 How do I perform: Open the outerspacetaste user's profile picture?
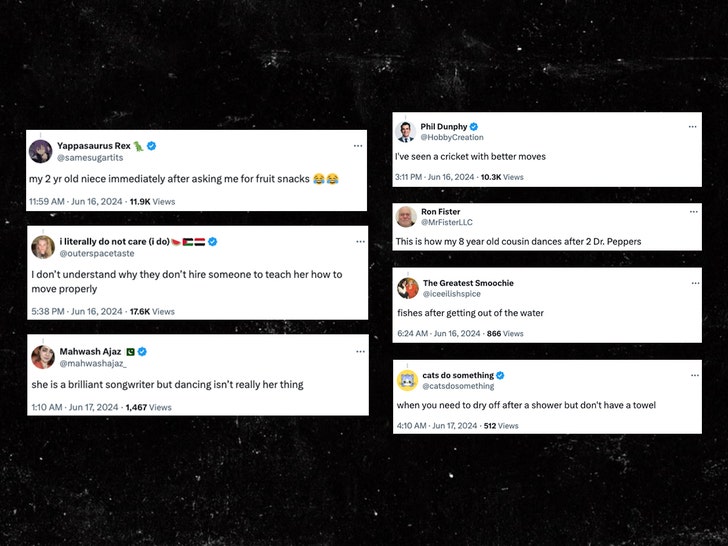(43, 248)
